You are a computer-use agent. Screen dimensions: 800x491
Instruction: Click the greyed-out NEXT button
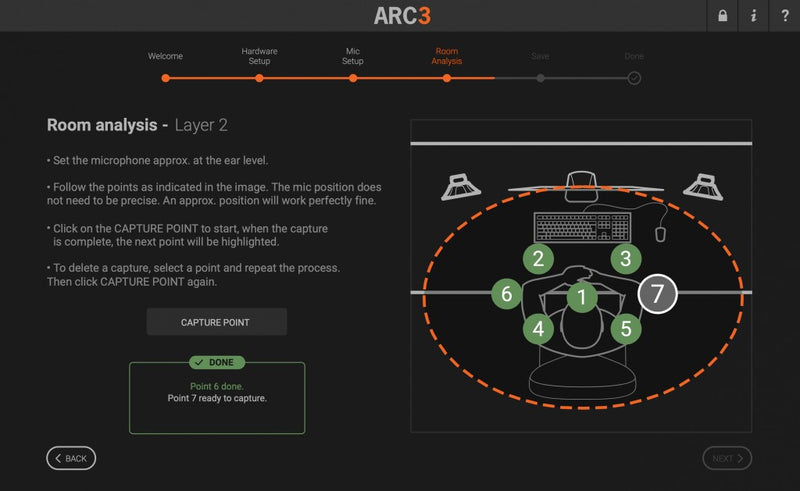click(x=727, y=458)
